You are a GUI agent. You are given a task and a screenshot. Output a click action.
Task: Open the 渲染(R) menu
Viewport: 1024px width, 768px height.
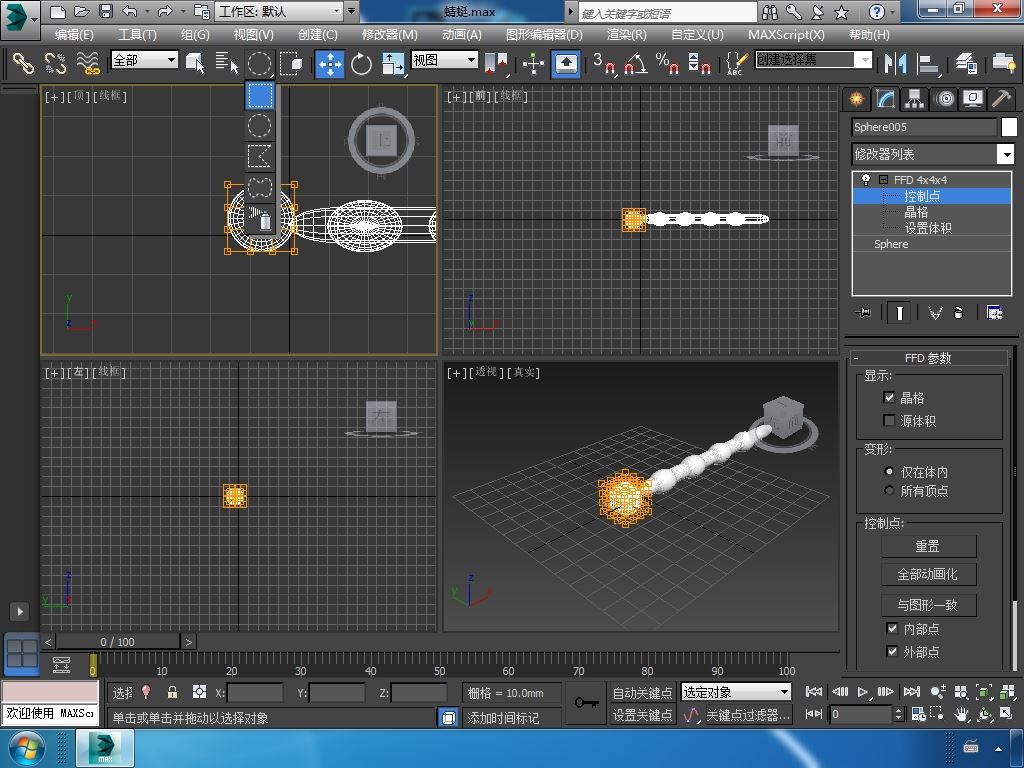click(626, 34)
